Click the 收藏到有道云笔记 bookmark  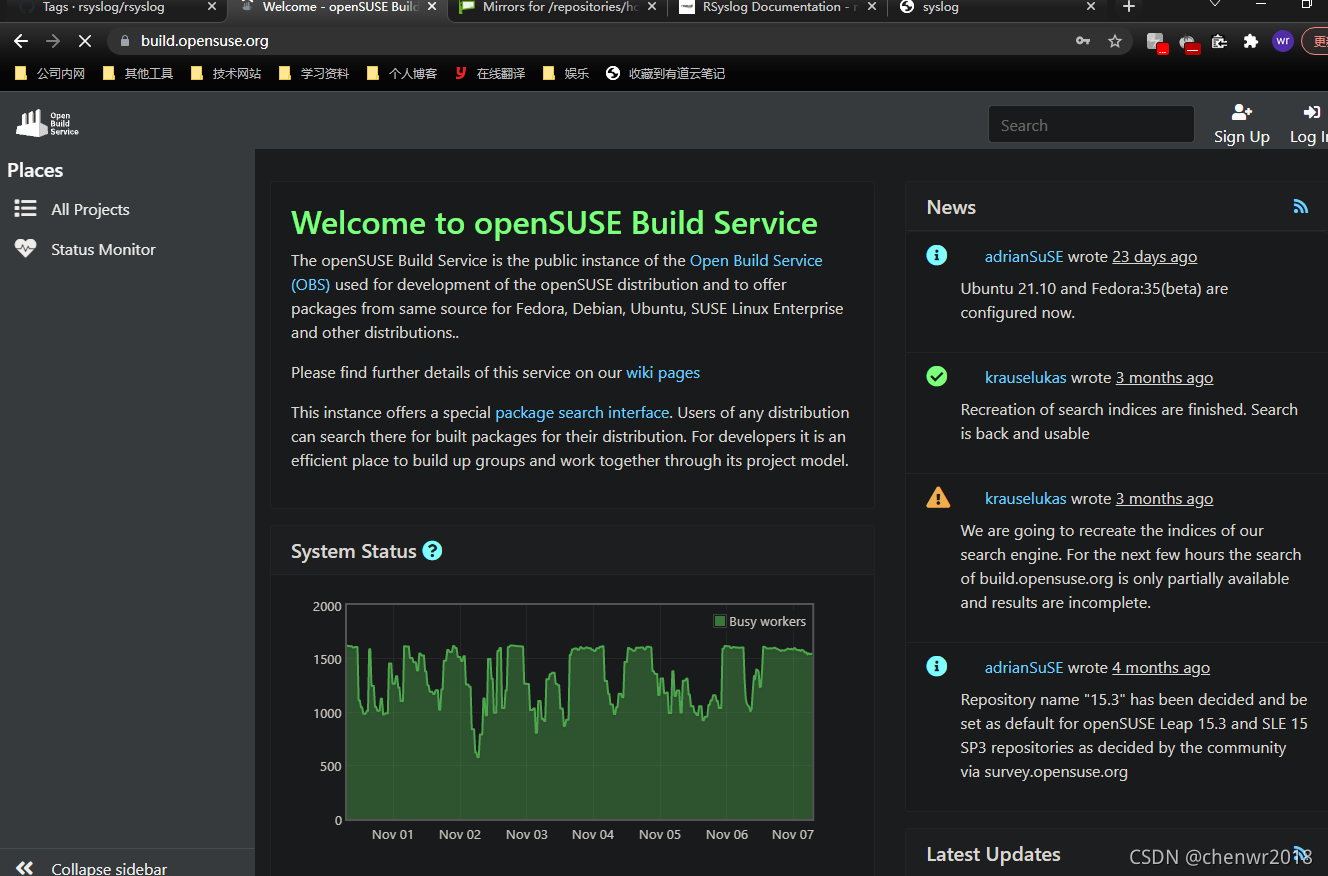665,73
